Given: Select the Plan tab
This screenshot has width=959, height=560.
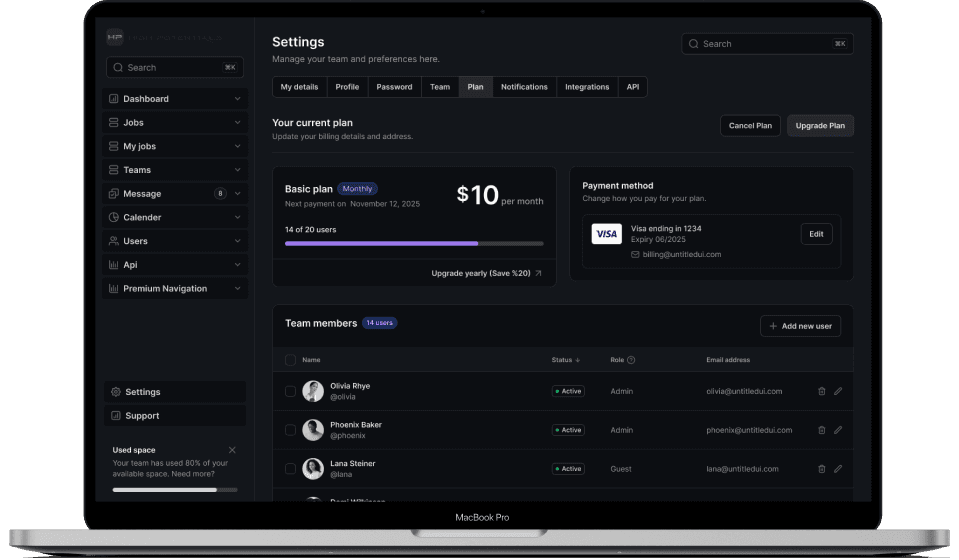Looking at the screenshot, I should 476,87.
